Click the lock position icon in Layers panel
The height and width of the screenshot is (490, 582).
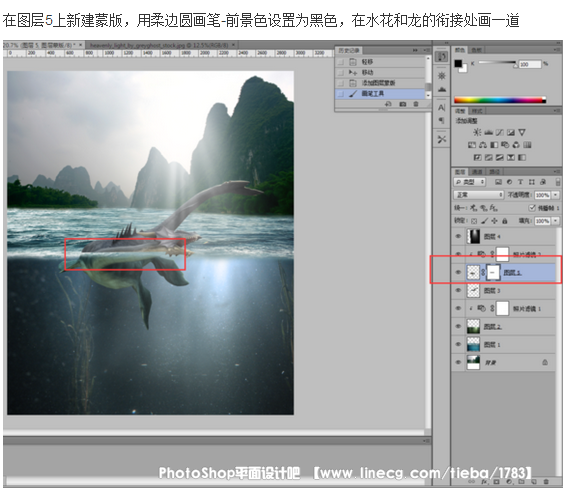(494, 221)
